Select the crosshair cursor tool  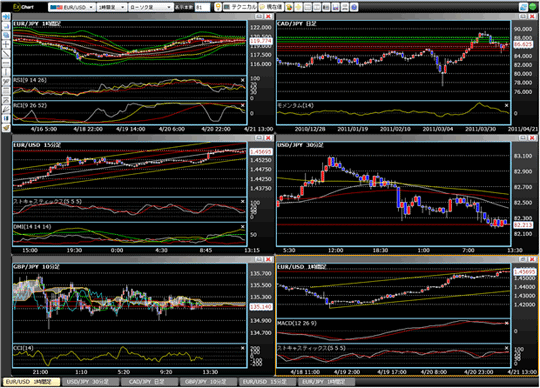(x=6, y=44)
